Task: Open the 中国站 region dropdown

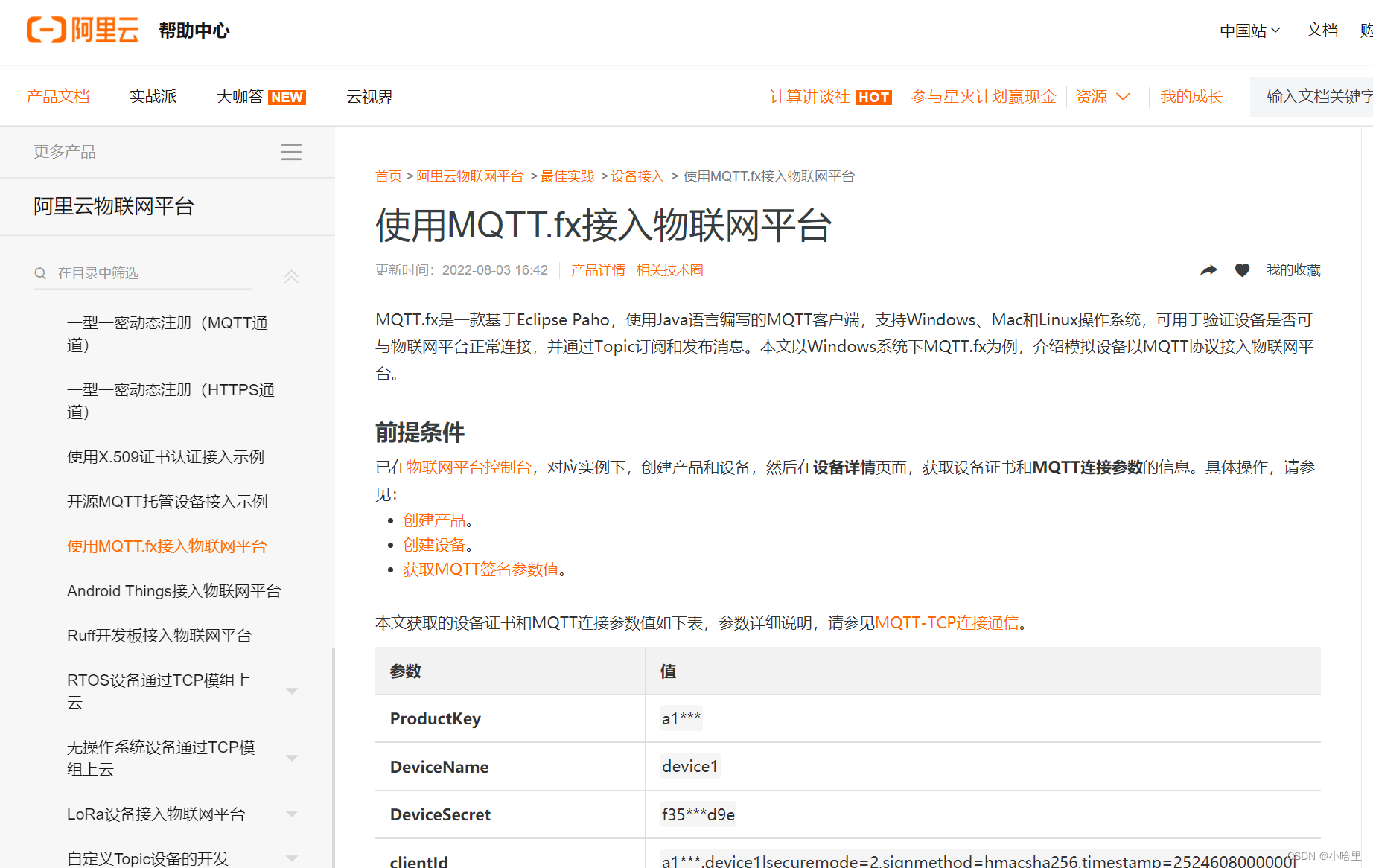Action: (1249, 30)
